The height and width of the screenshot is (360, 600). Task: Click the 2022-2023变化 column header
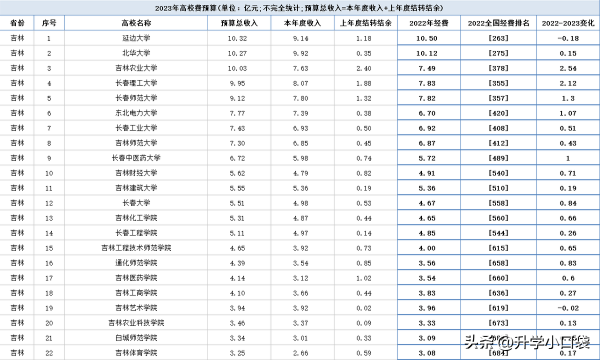pos(568,23)
